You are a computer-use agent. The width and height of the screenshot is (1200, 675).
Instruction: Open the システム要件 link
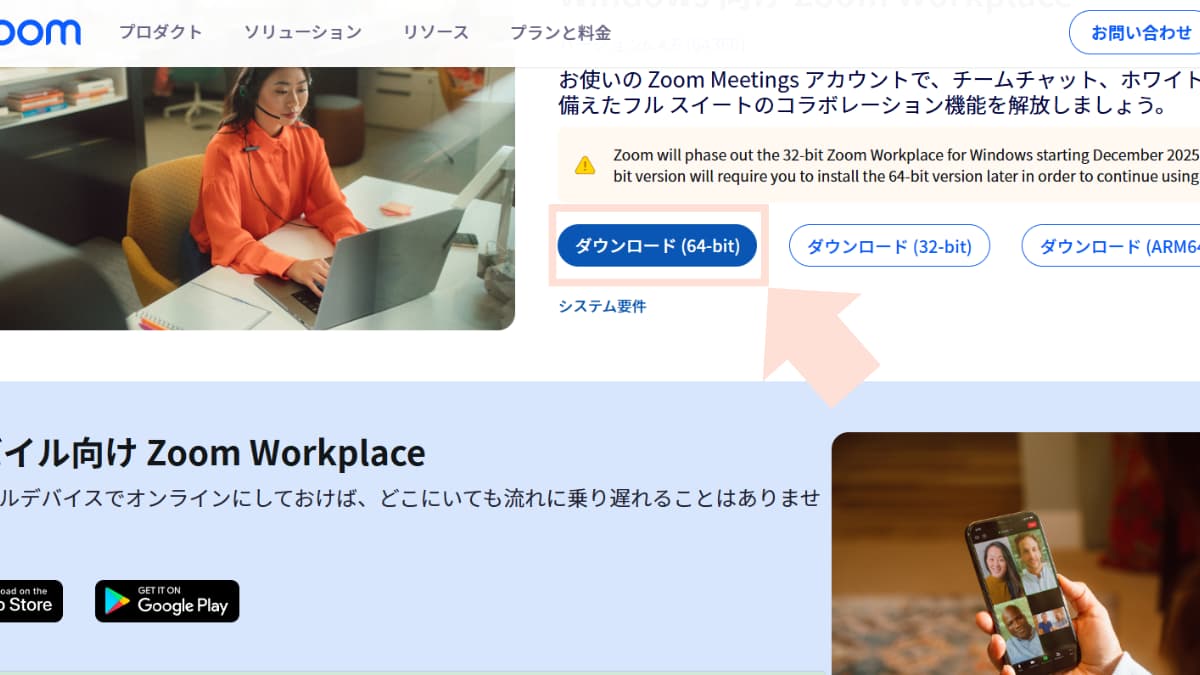click(x=602, y=306)
